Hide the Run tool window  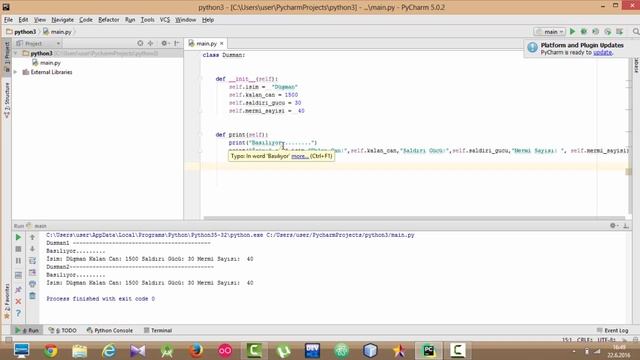[626, 225]
